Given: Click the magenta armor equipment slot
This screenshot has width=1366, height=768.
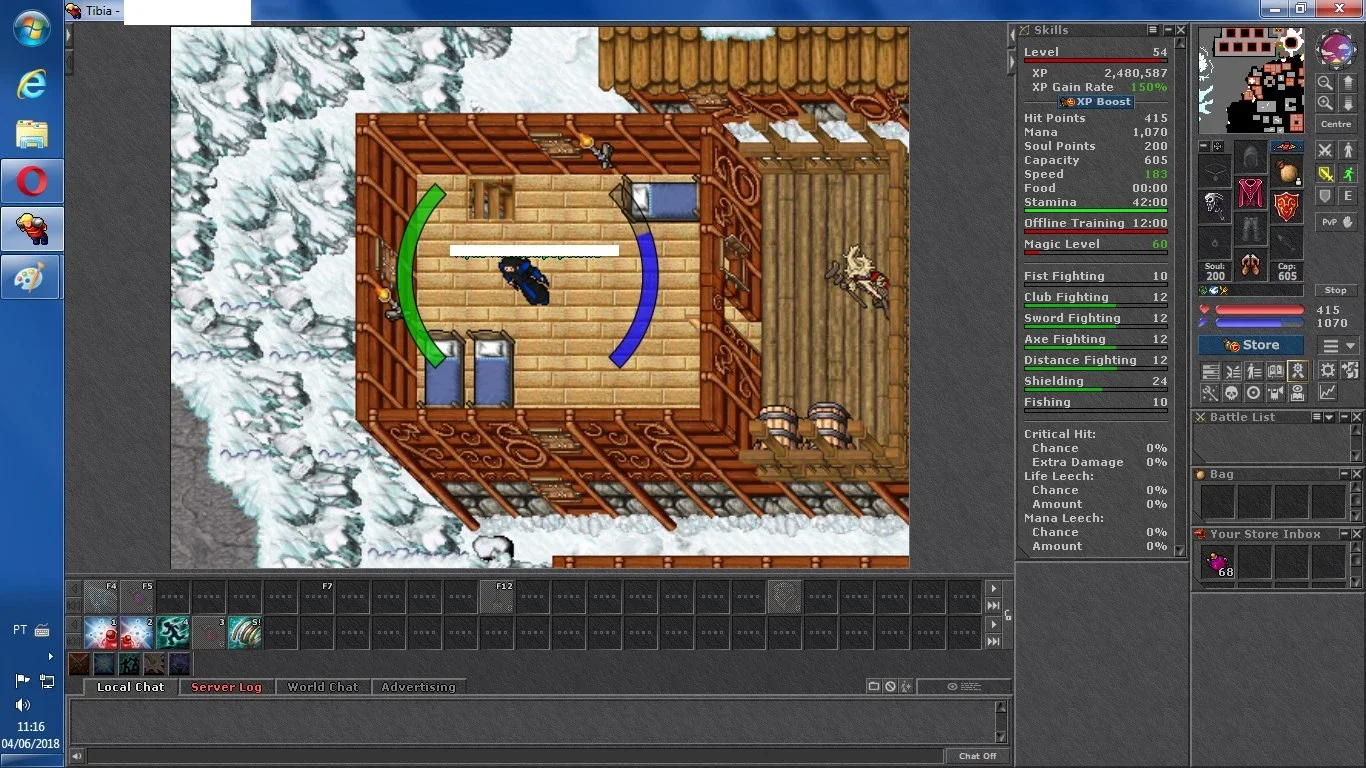Looking at the screenshot, I should click(1251, 193).
